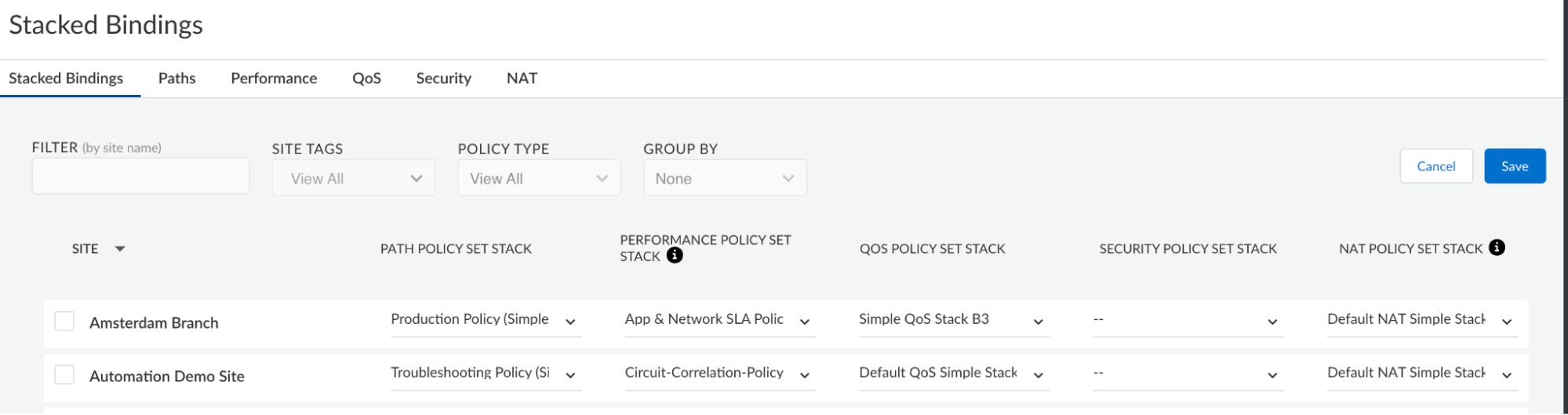Check the Automation Demo Site checkbox

click(64, 375)
